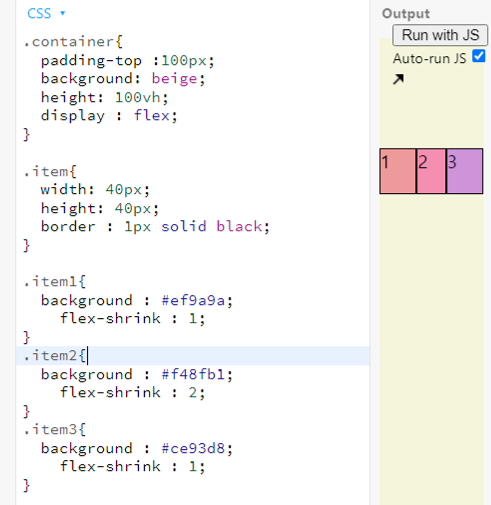Click the .item3{ selector line
Image resolution: width=491 pixels, height=505 pixels.
click(x=55, y=429)
